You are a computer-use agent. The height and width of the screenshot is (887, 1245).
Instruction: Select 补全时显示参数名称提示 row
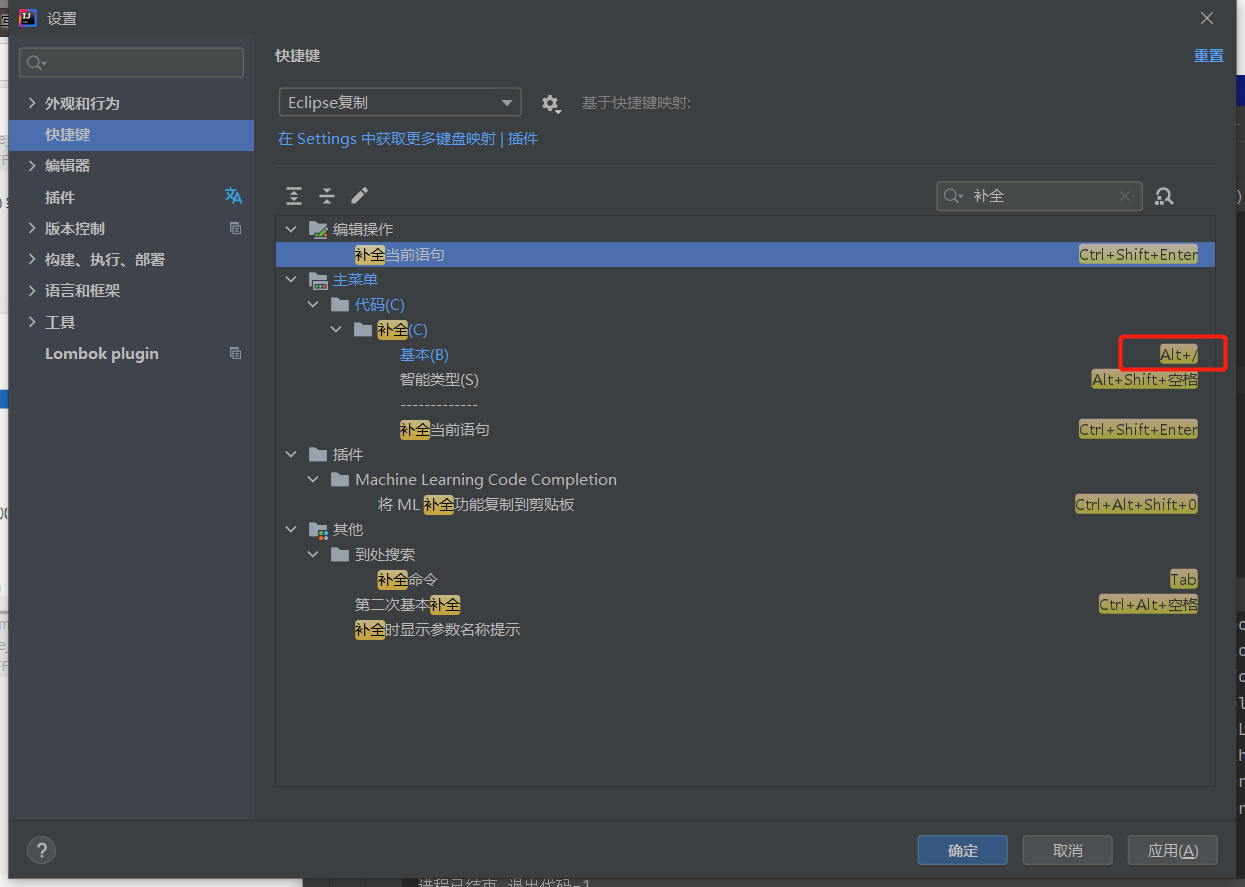[x=745, y=629]
